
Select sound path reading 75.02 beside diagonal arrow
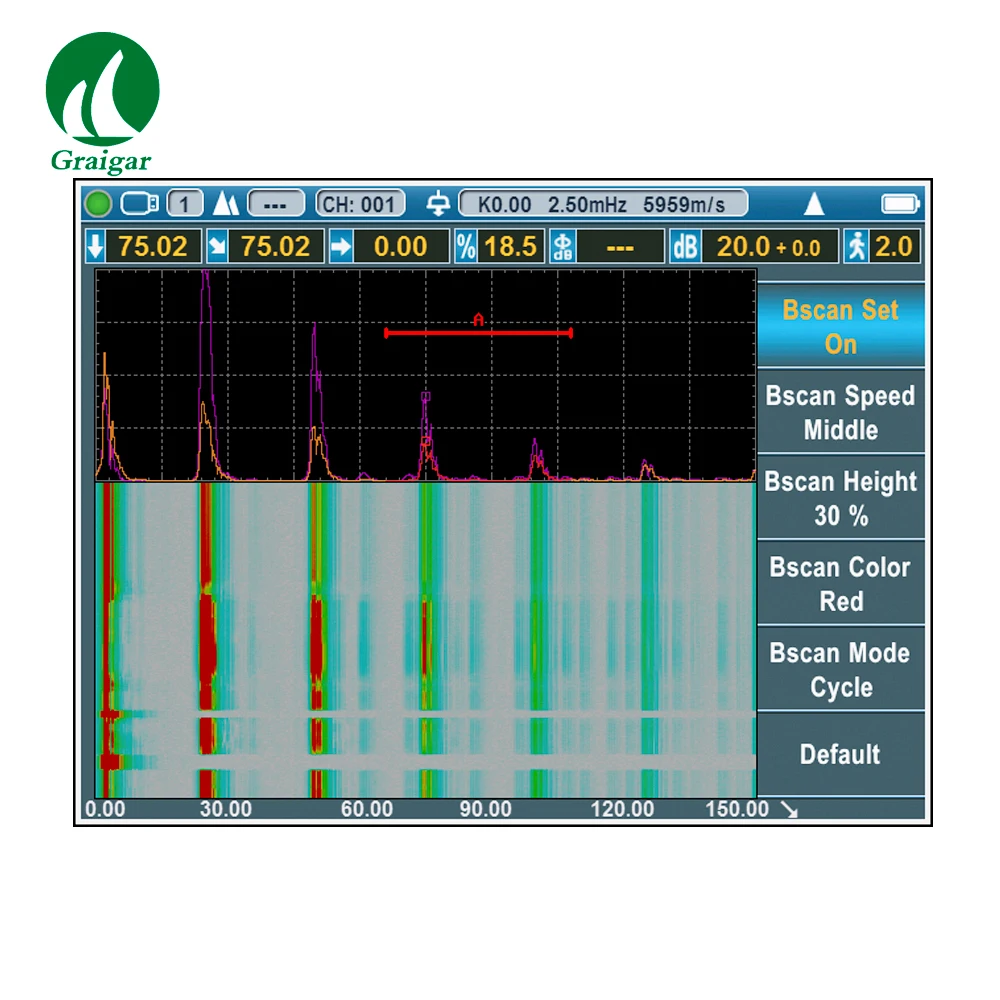coord(276,246)
